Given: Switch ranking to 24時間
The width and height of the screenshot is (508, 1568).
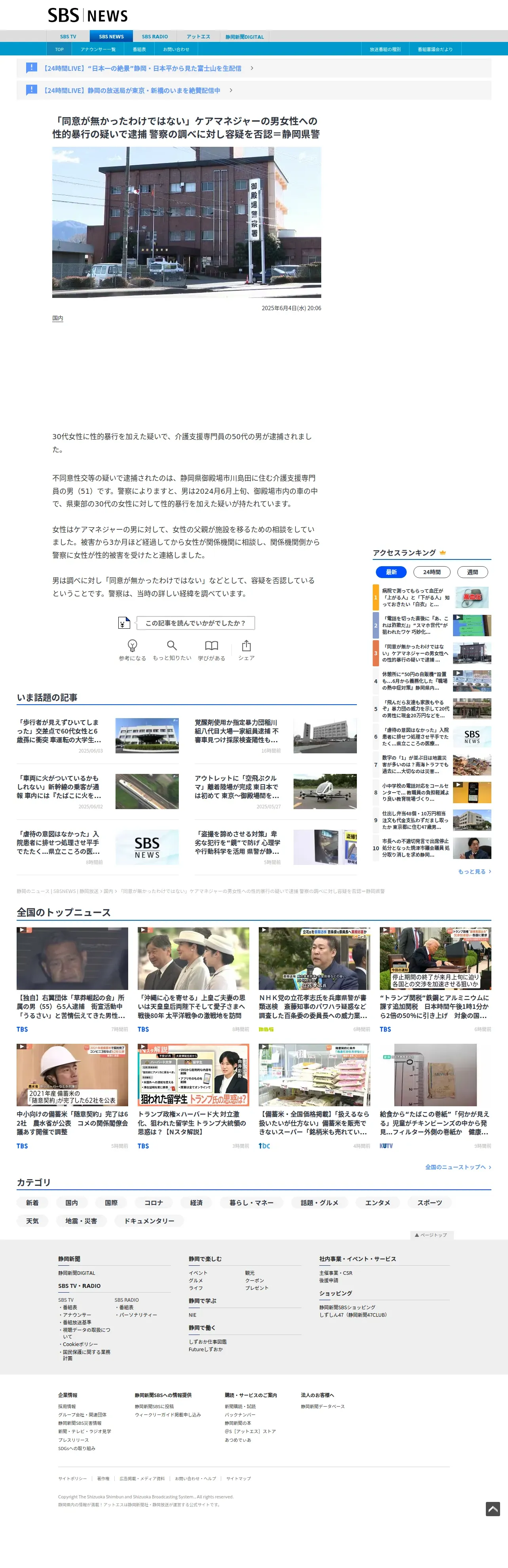Looking at the screenshot, I should point(432,572).
